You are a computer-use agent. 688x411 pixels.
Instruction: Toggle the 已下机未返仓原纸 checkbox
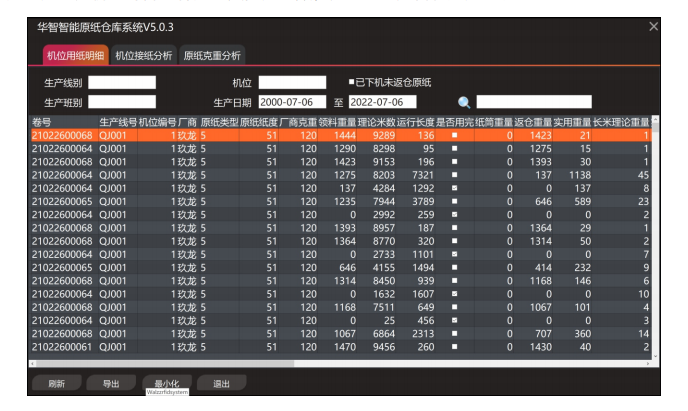click(x=352, y=82)
